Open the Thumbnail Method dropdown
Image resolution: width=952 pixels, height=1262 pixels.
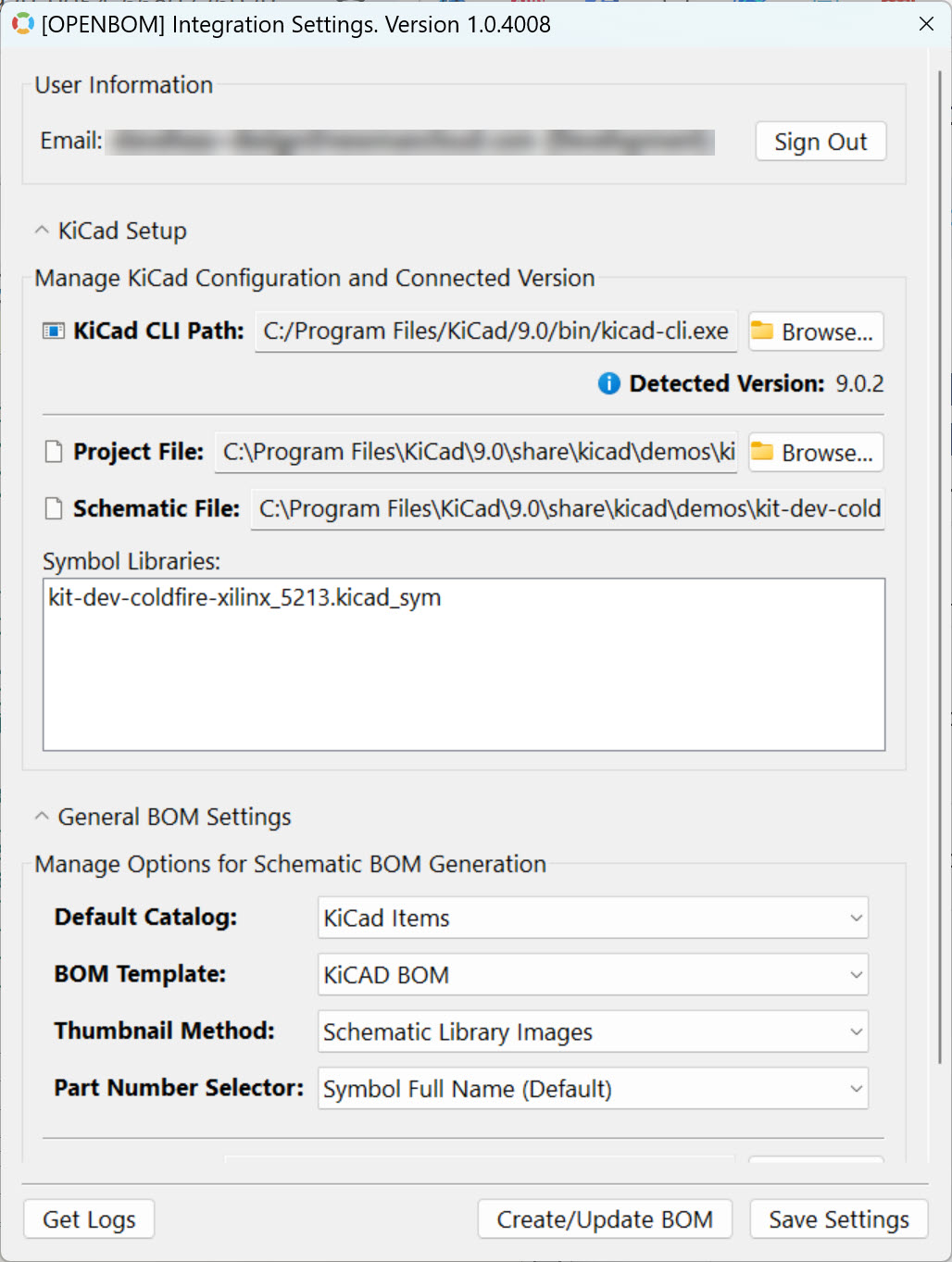tap(593, 1031)
